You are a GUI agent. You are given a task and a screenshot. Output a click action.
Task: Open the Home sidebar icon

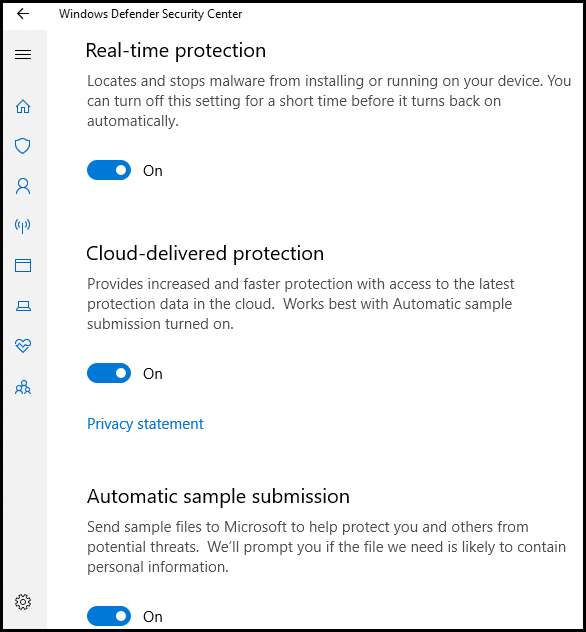(23, 106)
